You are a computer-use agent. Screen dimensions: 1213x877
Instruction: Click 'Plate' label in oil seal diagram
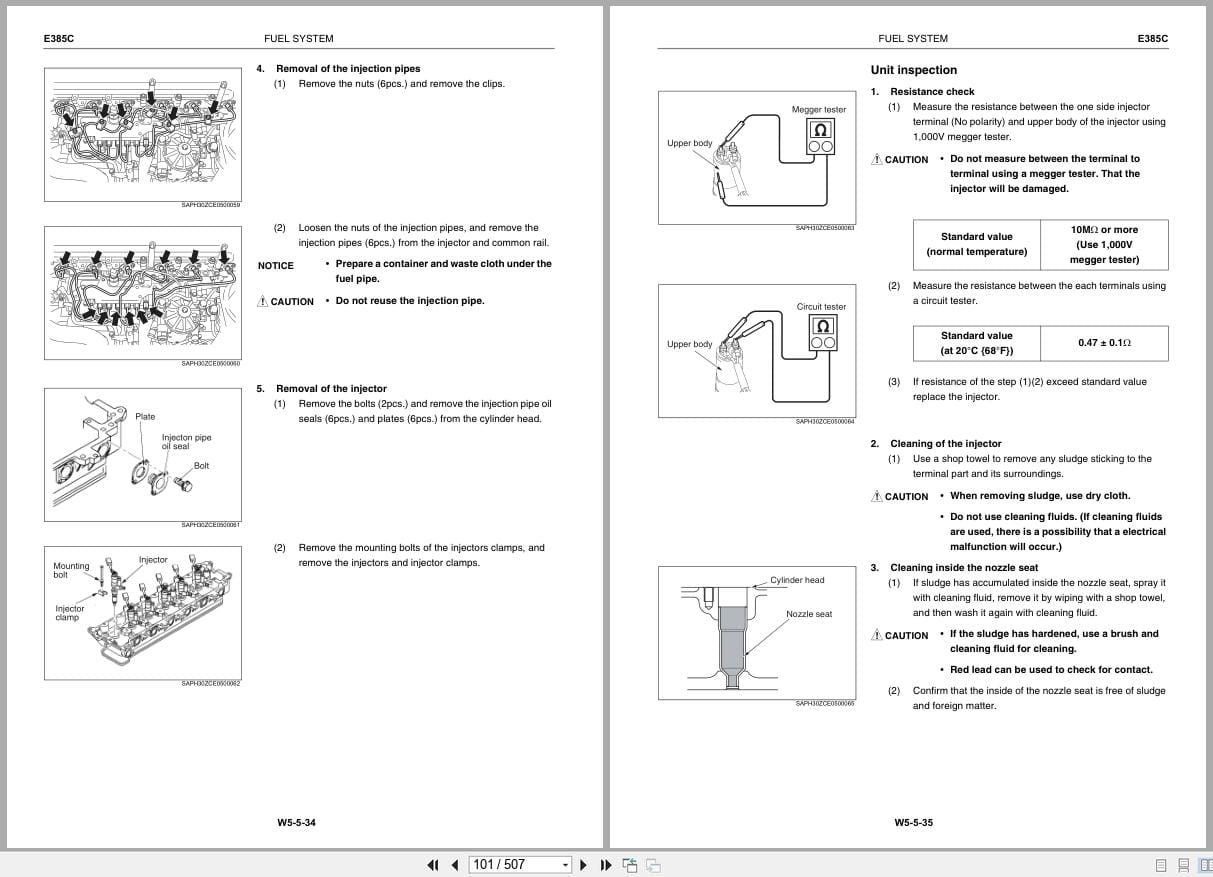(x=145, y=416)
